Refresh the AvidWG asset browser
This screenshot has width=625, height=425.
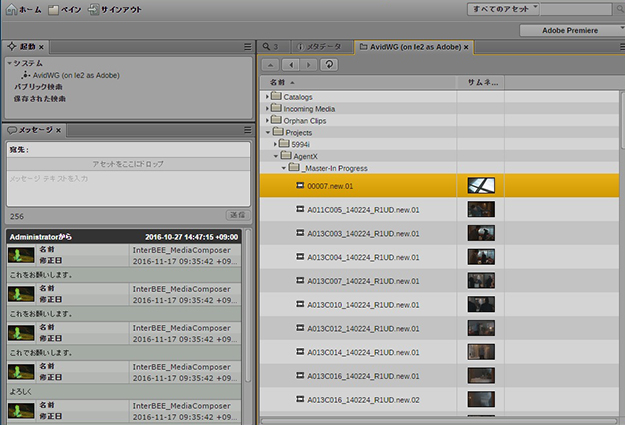tap(329, 65)
